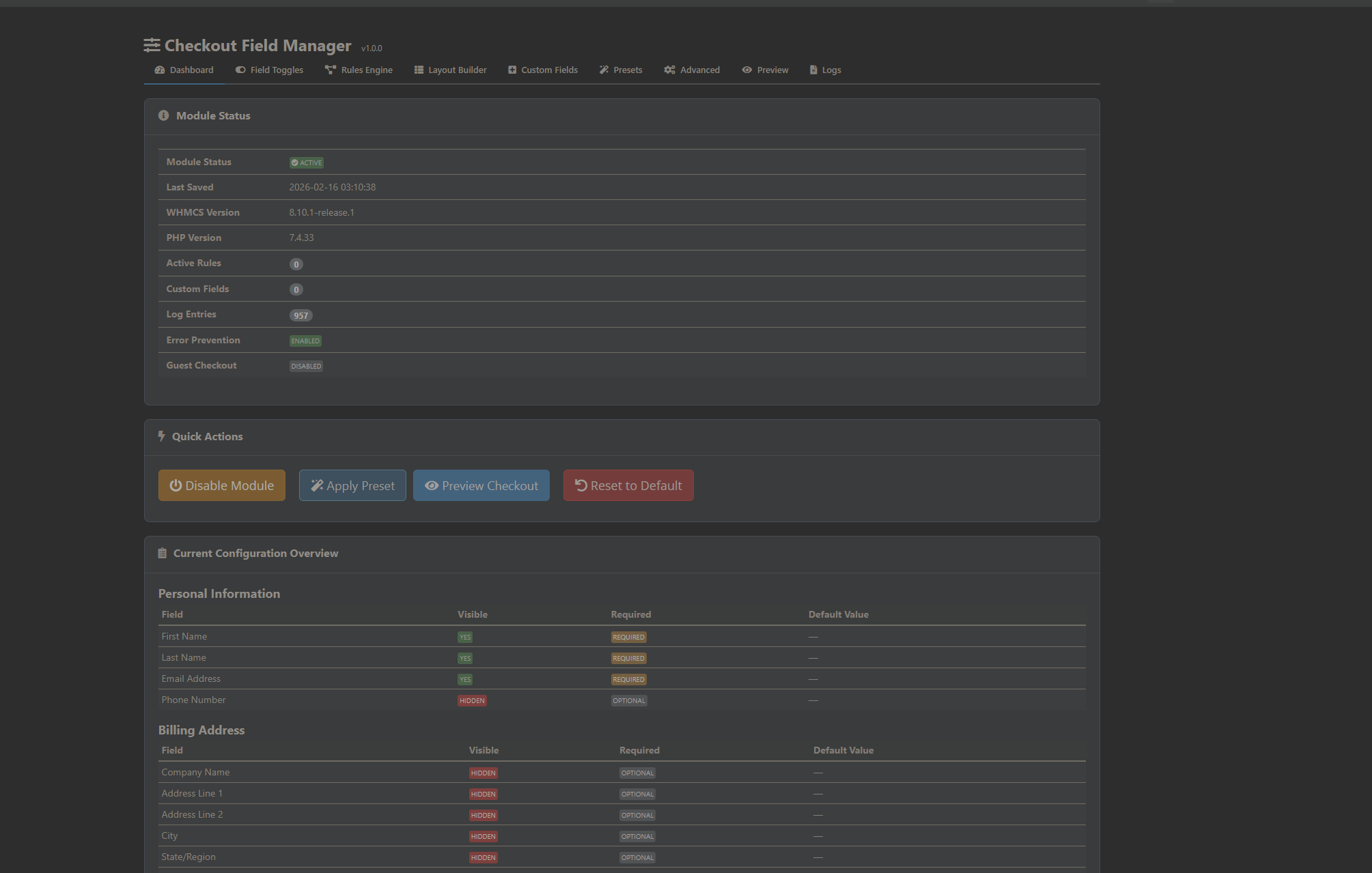
Task: Click the Logs tab document icon
Action: (x=813, y=70)
